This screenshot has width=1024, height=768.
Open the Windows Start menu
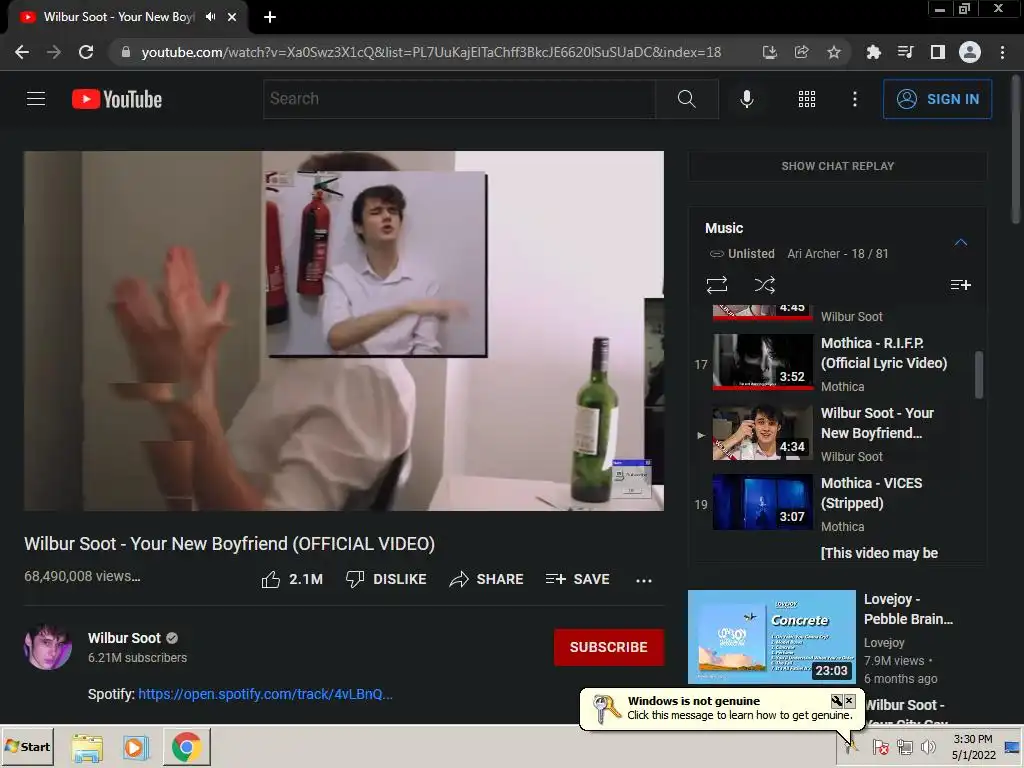(x=27, y=746)
